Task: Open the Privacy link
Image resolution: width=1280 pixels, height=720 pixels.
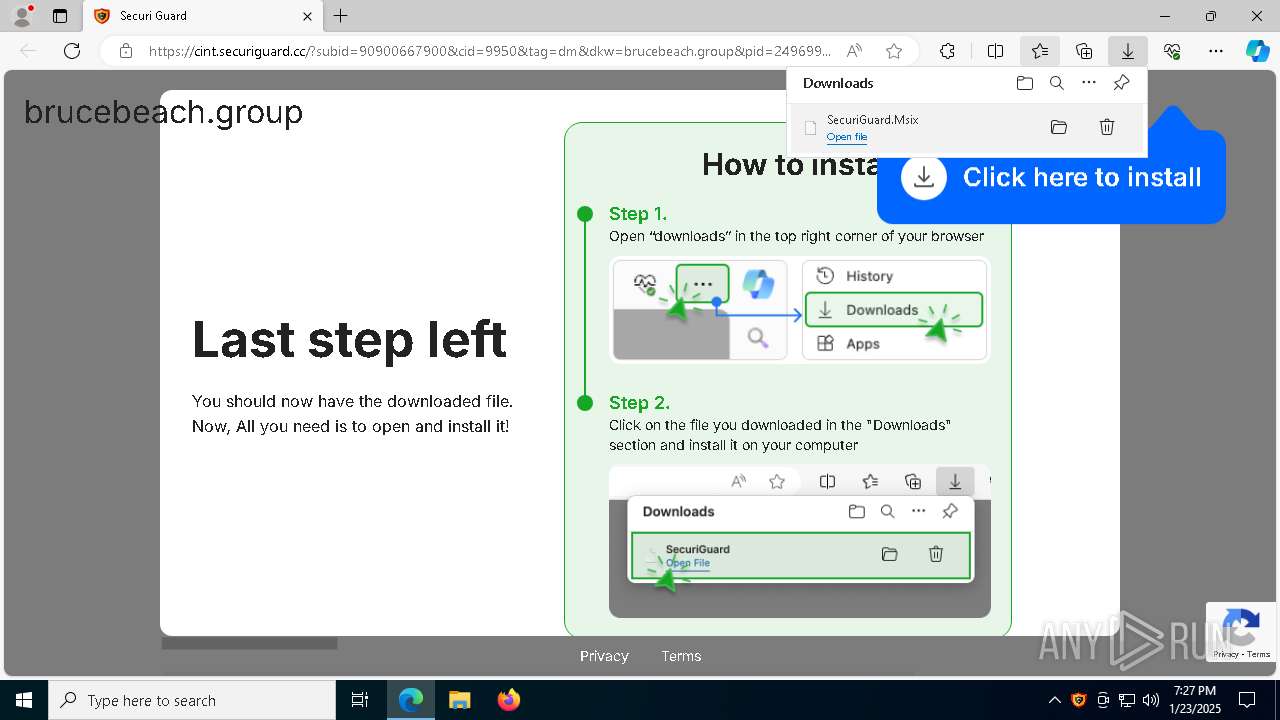Action: point(604,656)
